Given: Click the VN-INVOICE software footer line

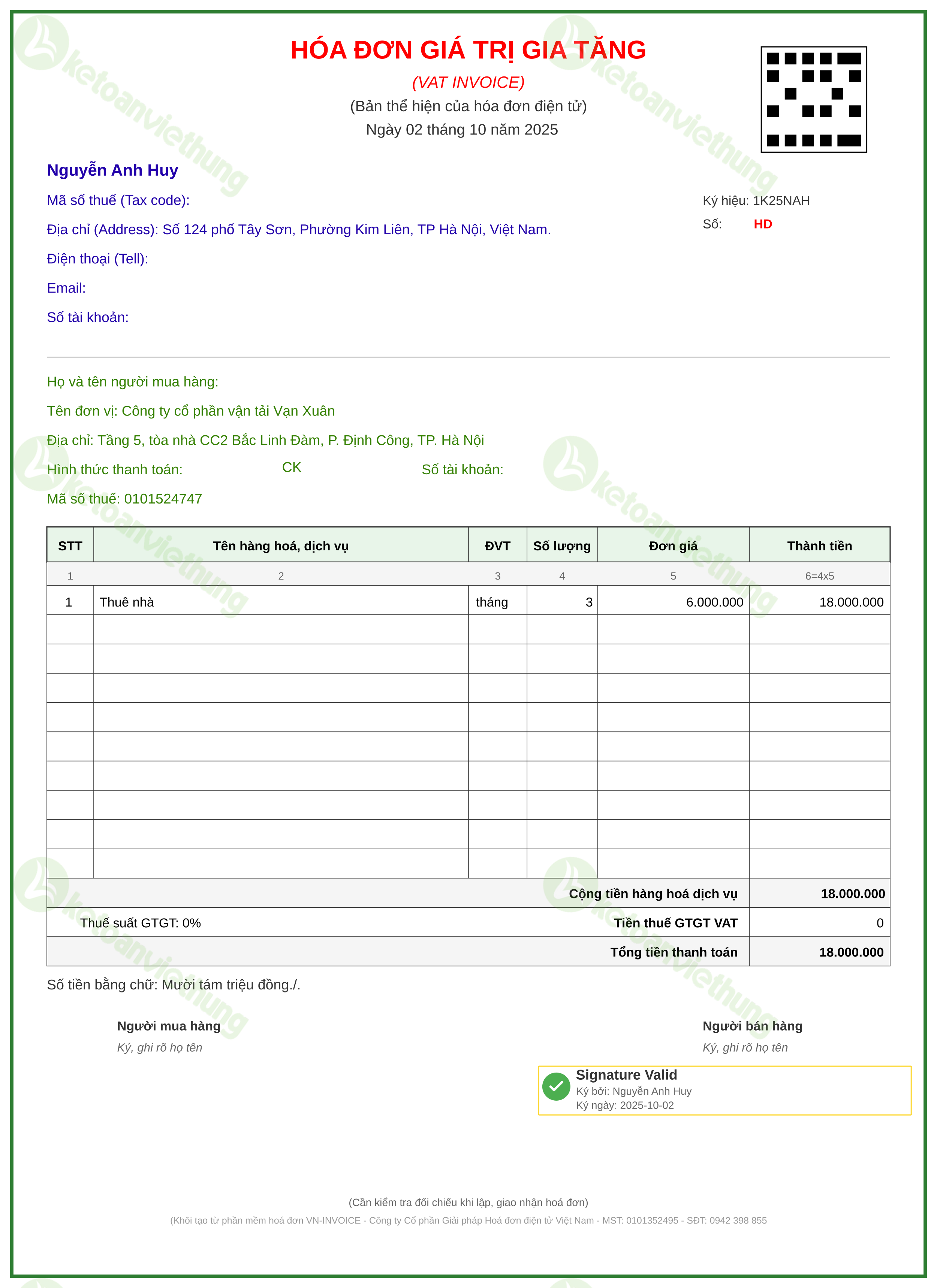Looking at the screenshot, I should coord(468,1221).
